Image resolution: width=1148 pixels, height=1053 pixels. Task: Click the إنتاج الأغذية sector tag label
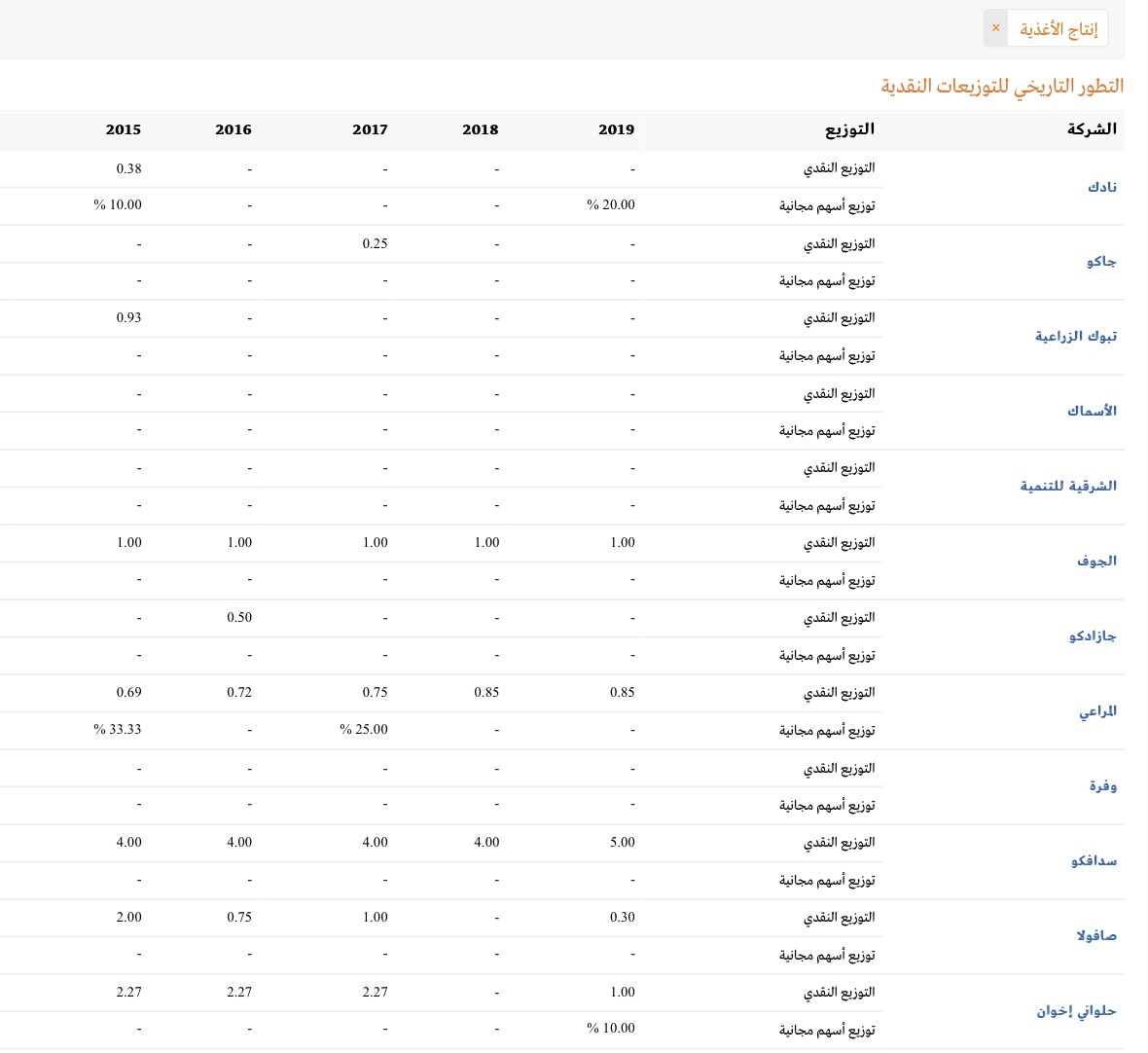coord(1058,28)
